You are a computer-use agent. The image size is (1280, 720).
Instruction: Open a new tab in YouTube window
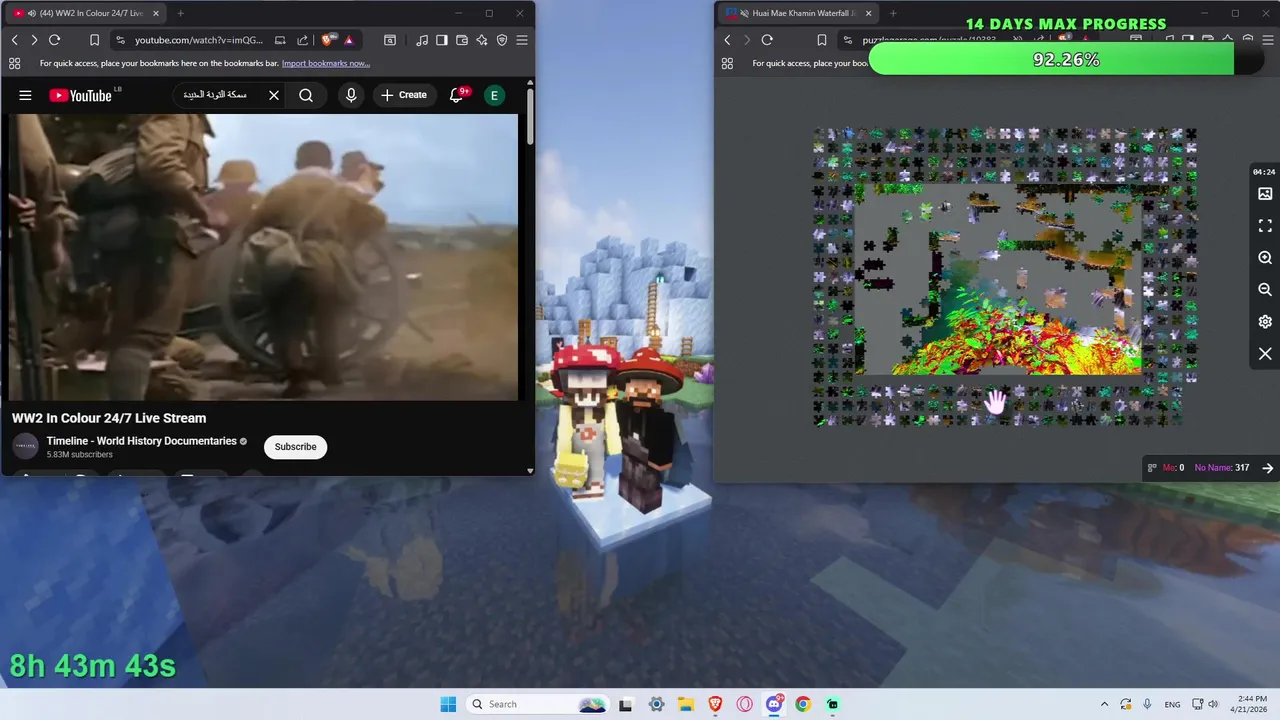[180, 13]
